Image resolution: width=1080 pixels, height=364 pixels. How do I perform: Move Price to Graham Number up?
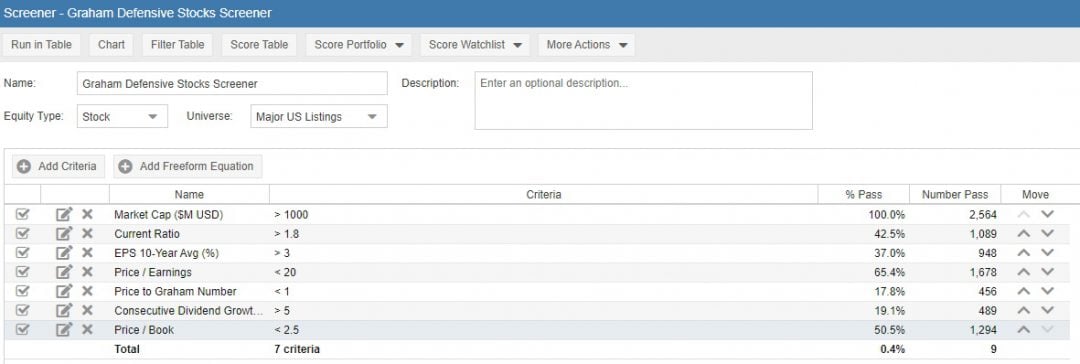[x=1024, y=291]
